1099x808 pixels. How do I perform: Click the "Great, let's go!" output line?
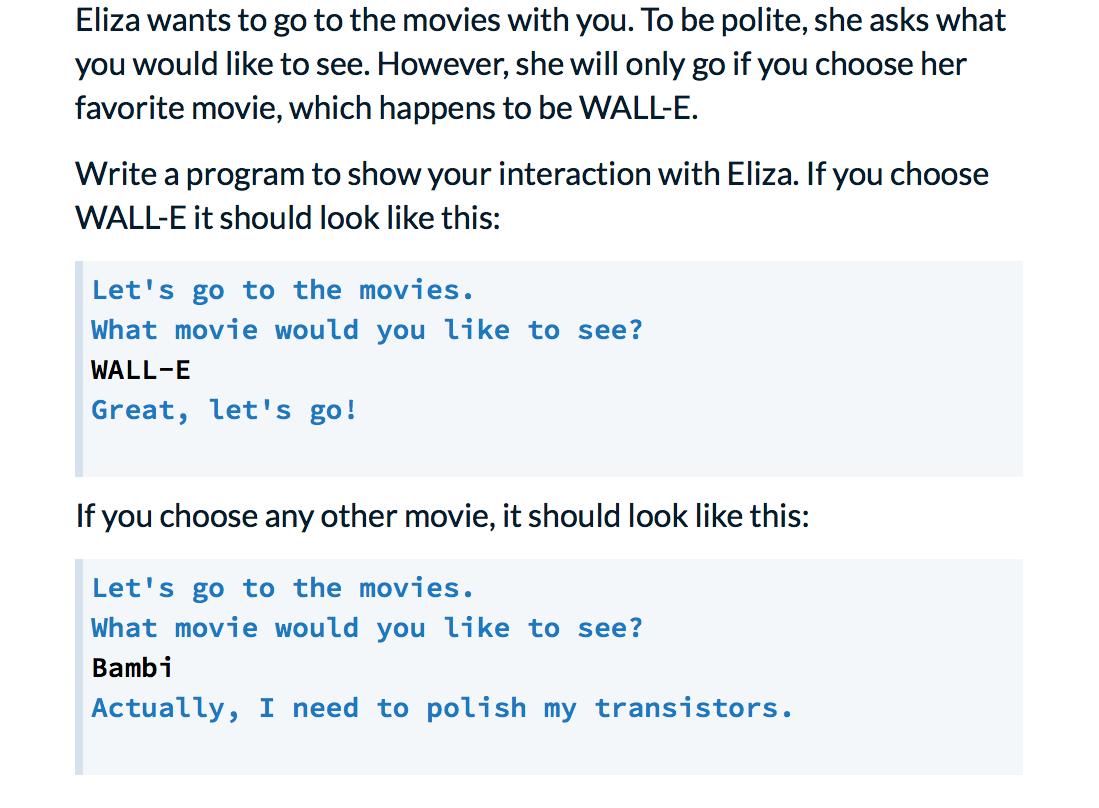click(224, 410)
